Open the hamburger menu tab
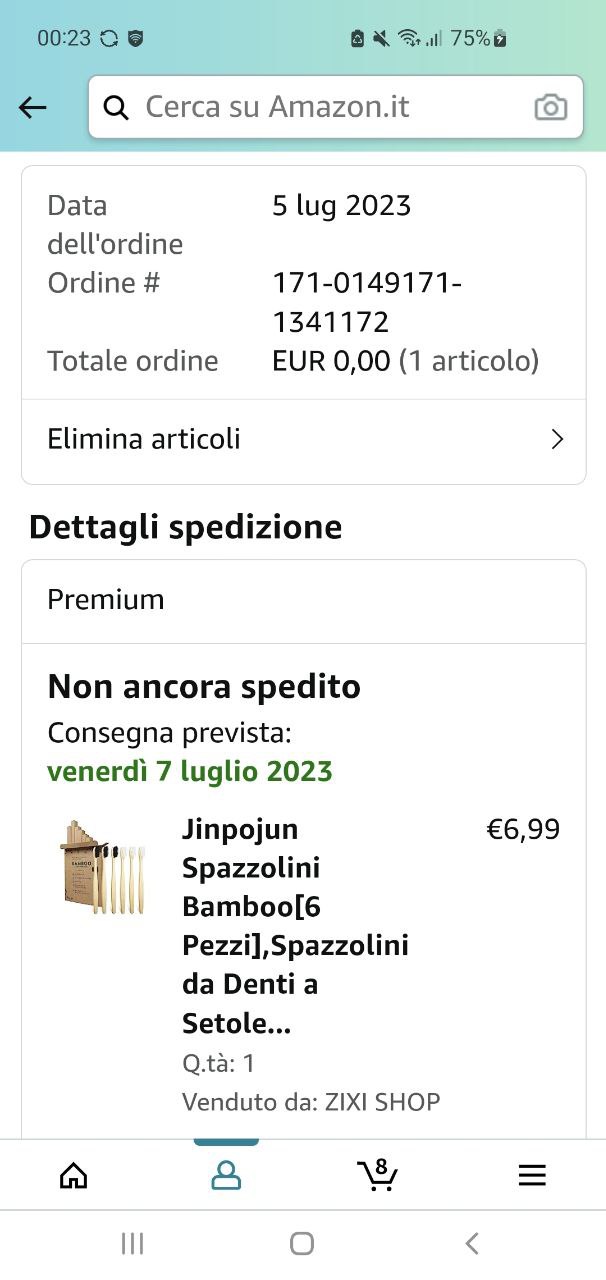606x1280 pixels. pyautogui.click(x=532, y=1175)
